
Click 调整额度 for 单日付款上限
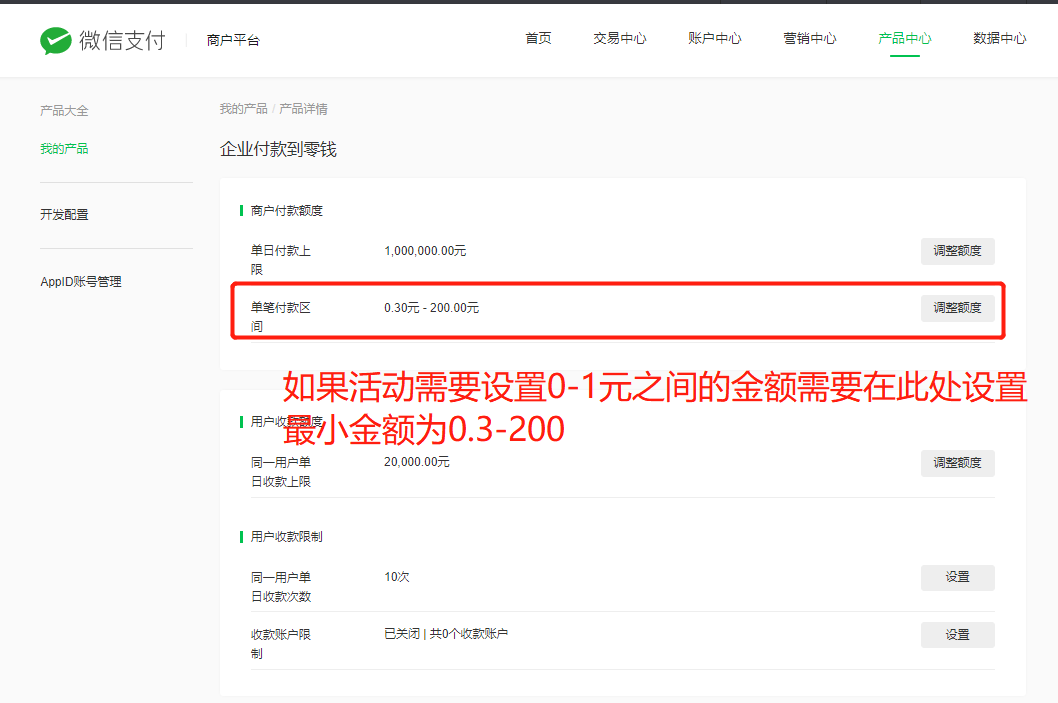pyautogui.click(x=957, y=251)
